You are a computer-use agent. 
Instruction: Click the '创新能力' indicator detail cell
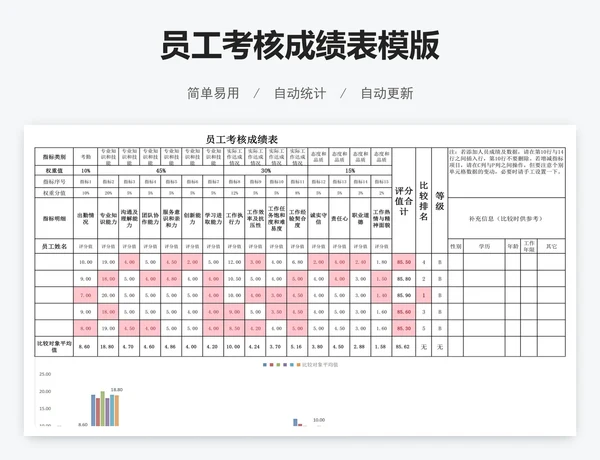(192, 219)
